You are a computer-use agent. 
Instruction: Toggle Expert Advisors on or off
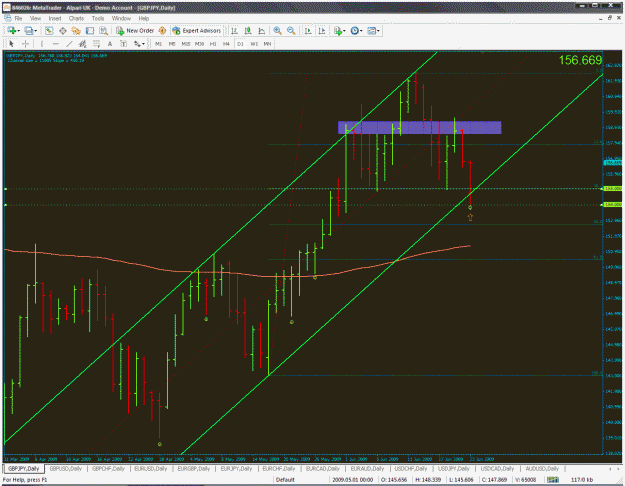[x=197, y=31]
